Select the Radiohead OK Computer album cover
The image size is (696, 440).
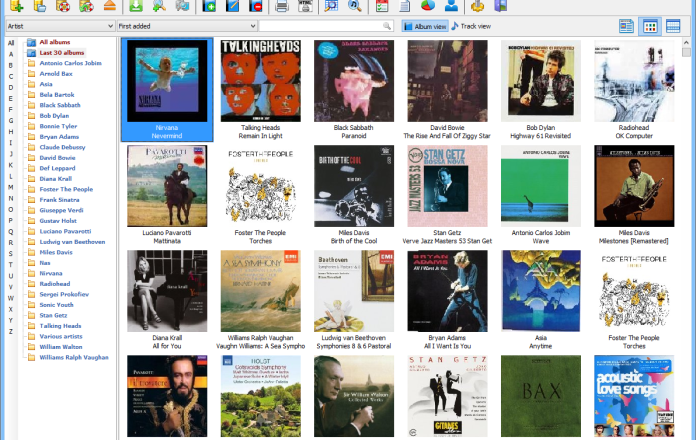(x=634, y=81)
